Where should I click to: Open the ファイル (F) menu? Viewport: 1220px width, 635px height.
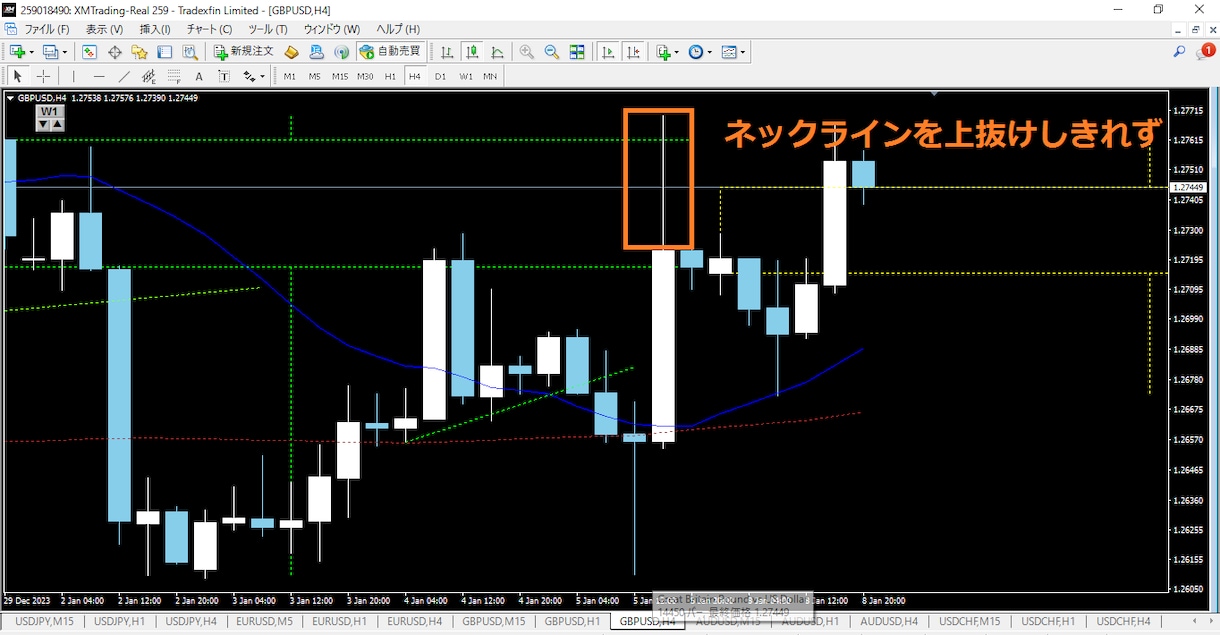click(x=46, y=29)
